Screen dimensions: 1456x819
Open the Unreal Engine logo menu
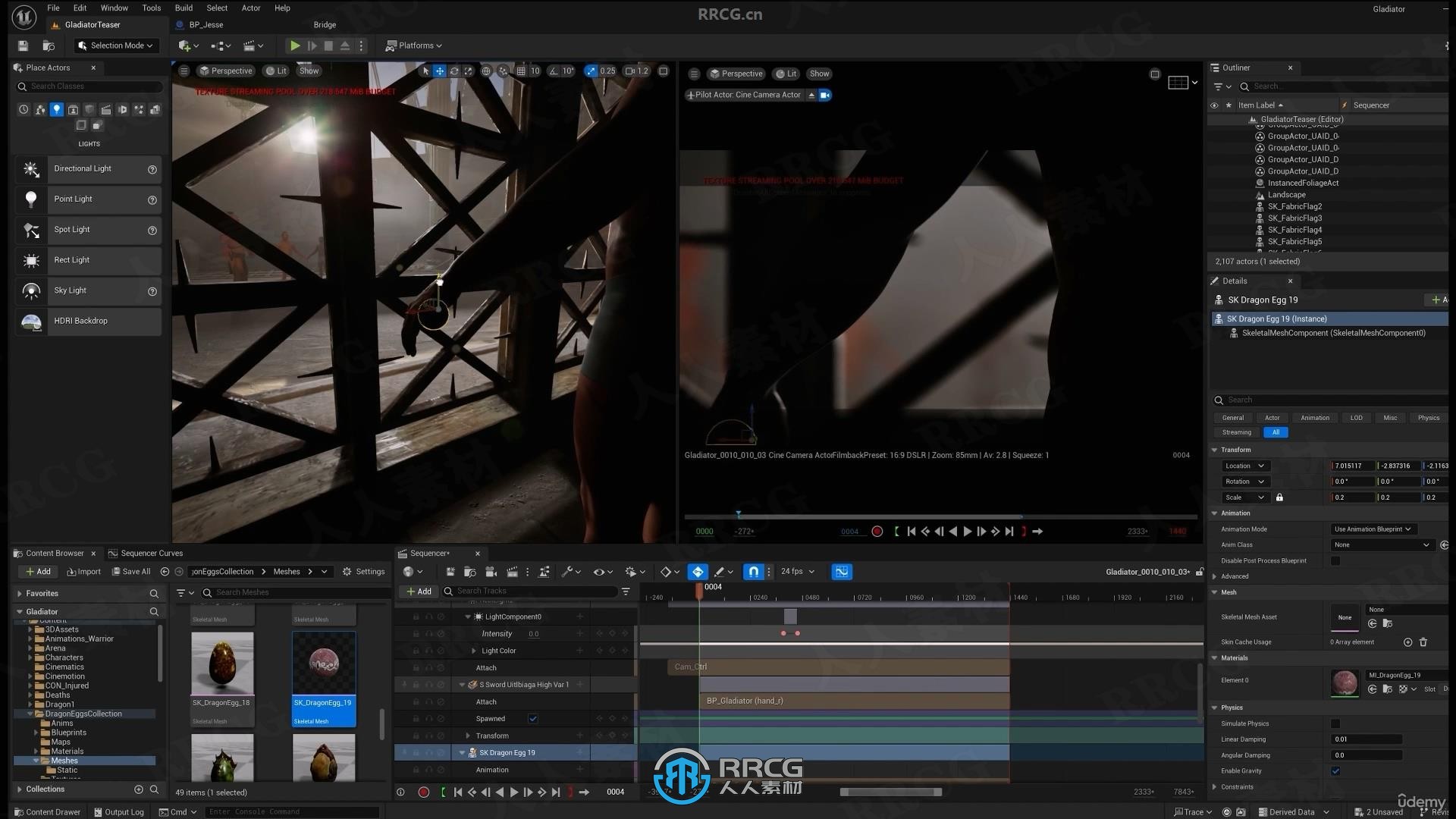click(24, 17)
